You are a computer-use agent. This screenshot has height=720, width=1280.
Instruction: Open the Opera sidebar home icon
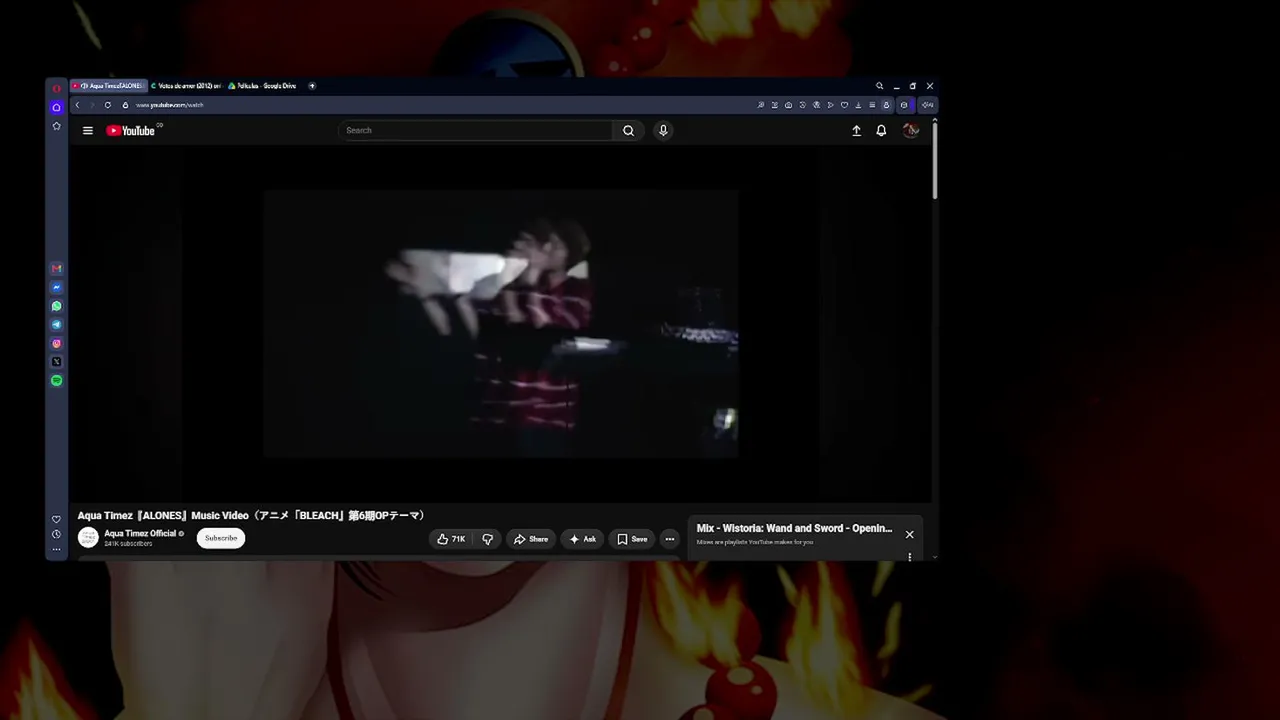pos(56,107)
